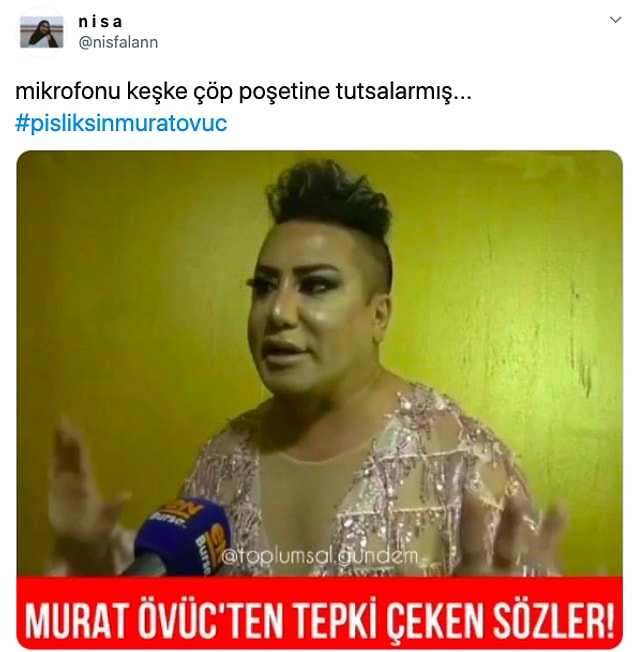Open the display name 'n i s a'
This screenshot has height=652, width=635.
[100, 22]
